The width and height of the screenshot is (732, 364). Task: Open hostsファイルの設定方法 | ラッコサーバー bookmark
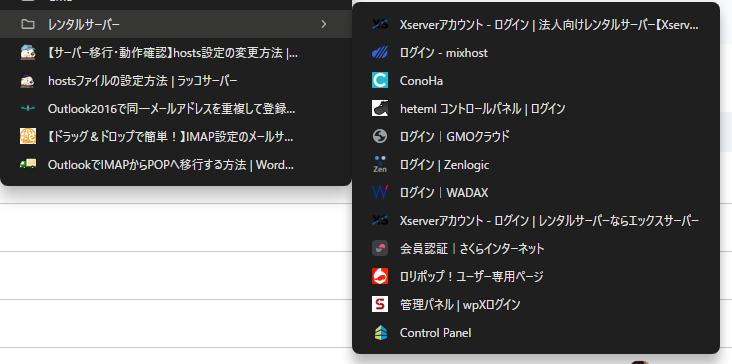click(x=176, y=81)
